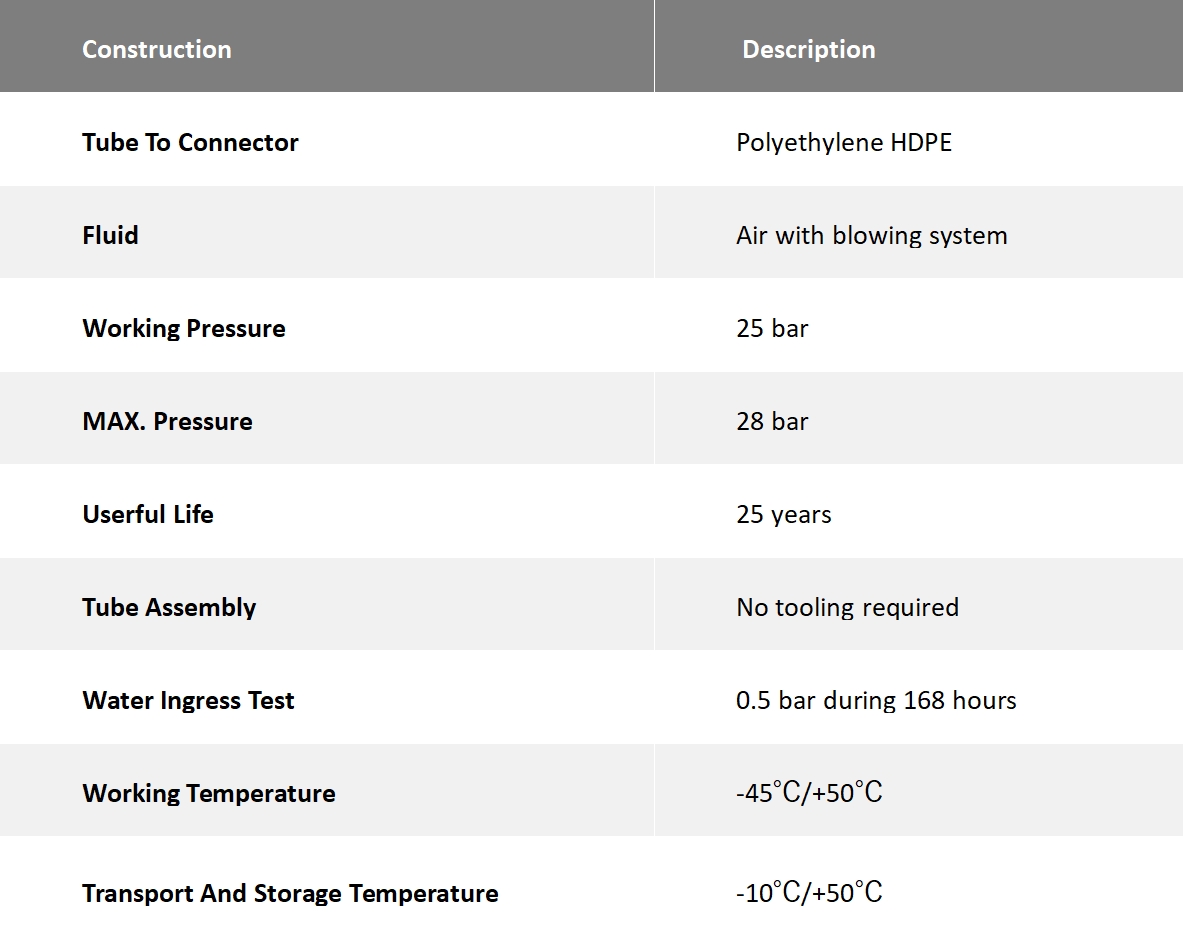Click the 0.5 bar during 168 hours value
The width and height of the screenshot is (1183, 945).
(x=876, y=700)
